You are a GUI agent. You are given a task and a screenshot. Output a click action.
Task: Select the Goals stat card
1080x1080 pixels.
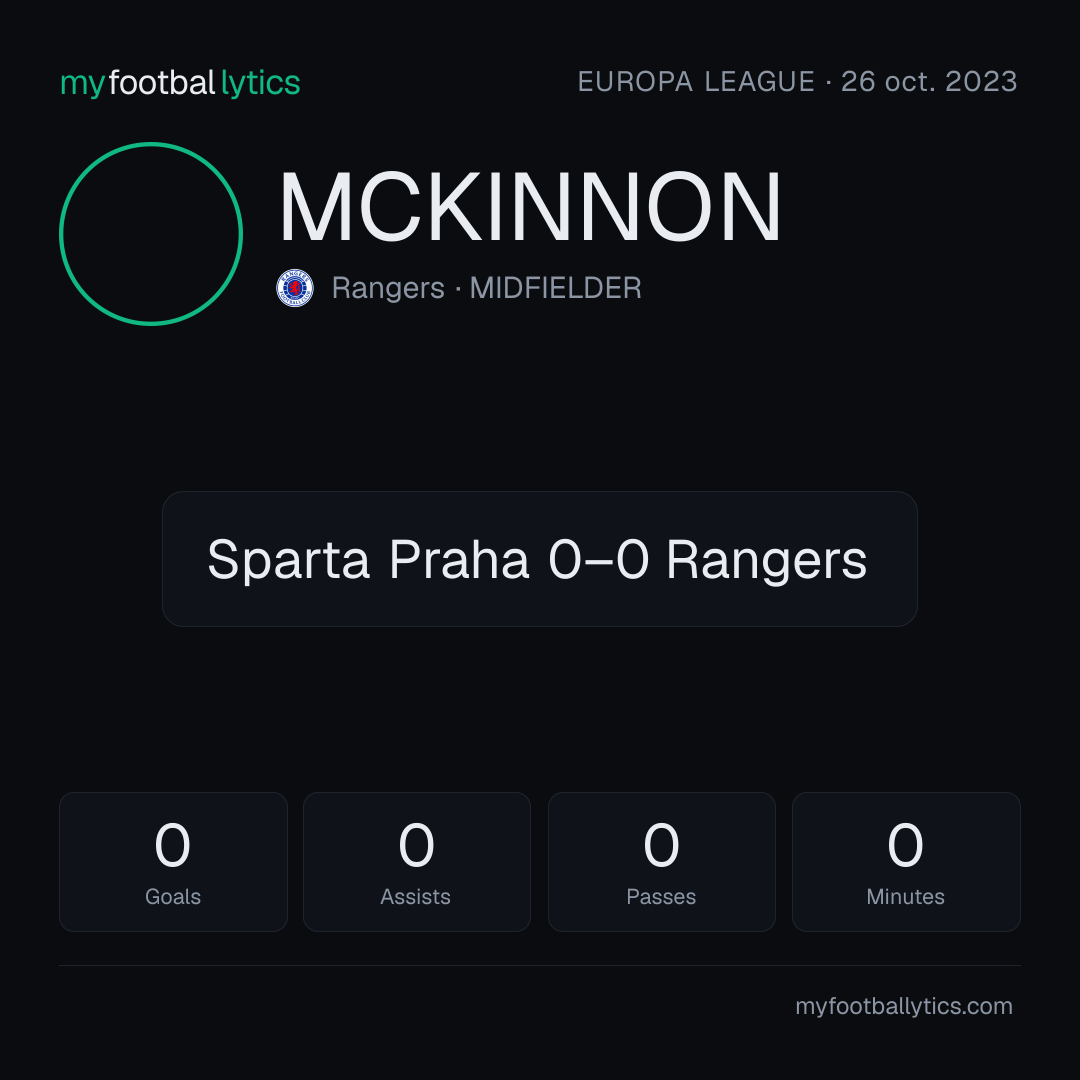[173, 862]
